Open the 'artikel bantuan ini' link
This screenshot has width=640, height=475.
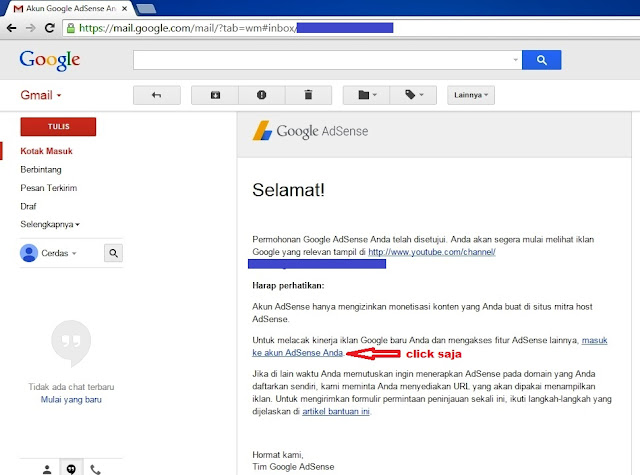[x=336, y=411]
